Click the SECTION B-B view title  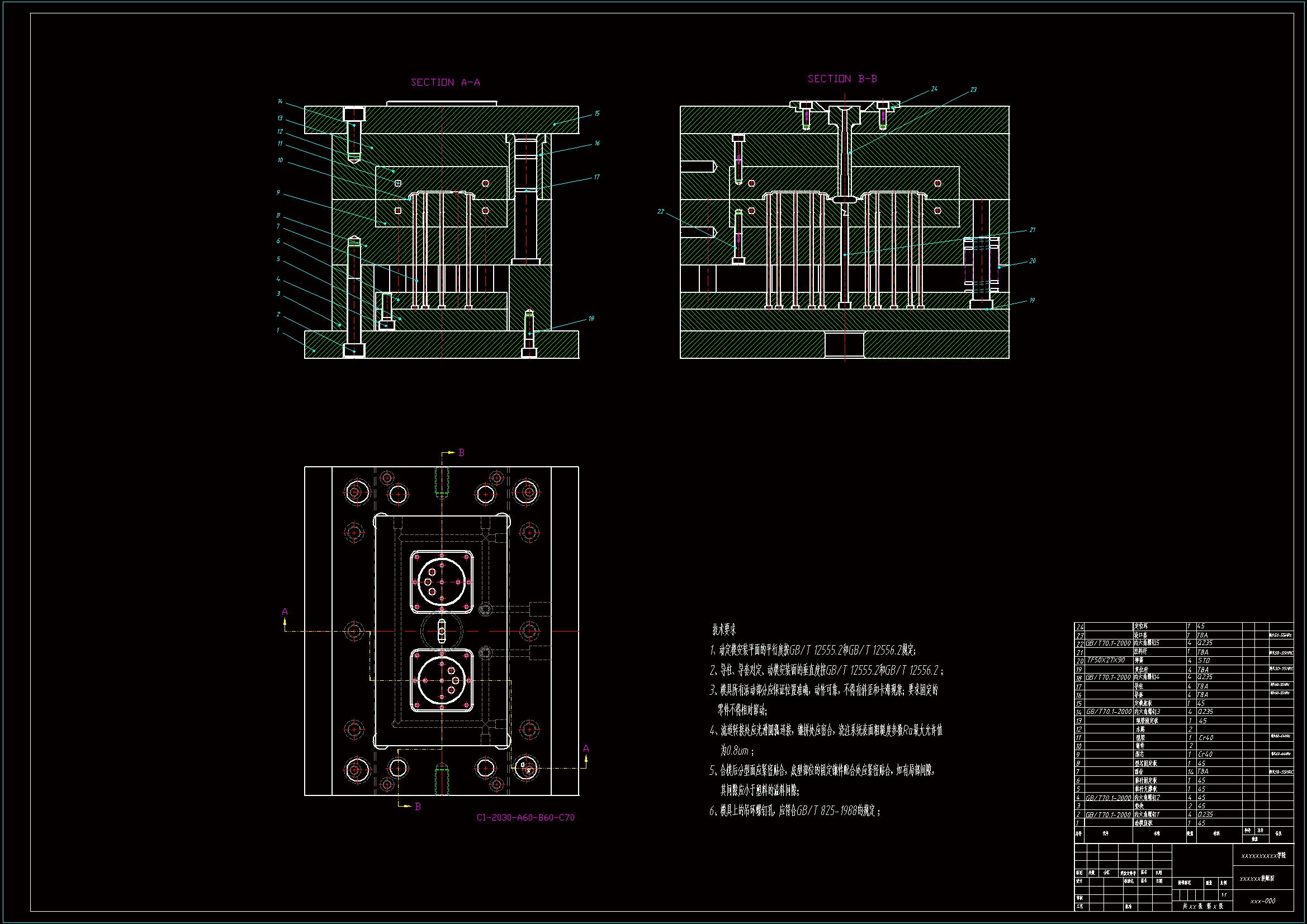pyautogui.click(x=842, y=79)
